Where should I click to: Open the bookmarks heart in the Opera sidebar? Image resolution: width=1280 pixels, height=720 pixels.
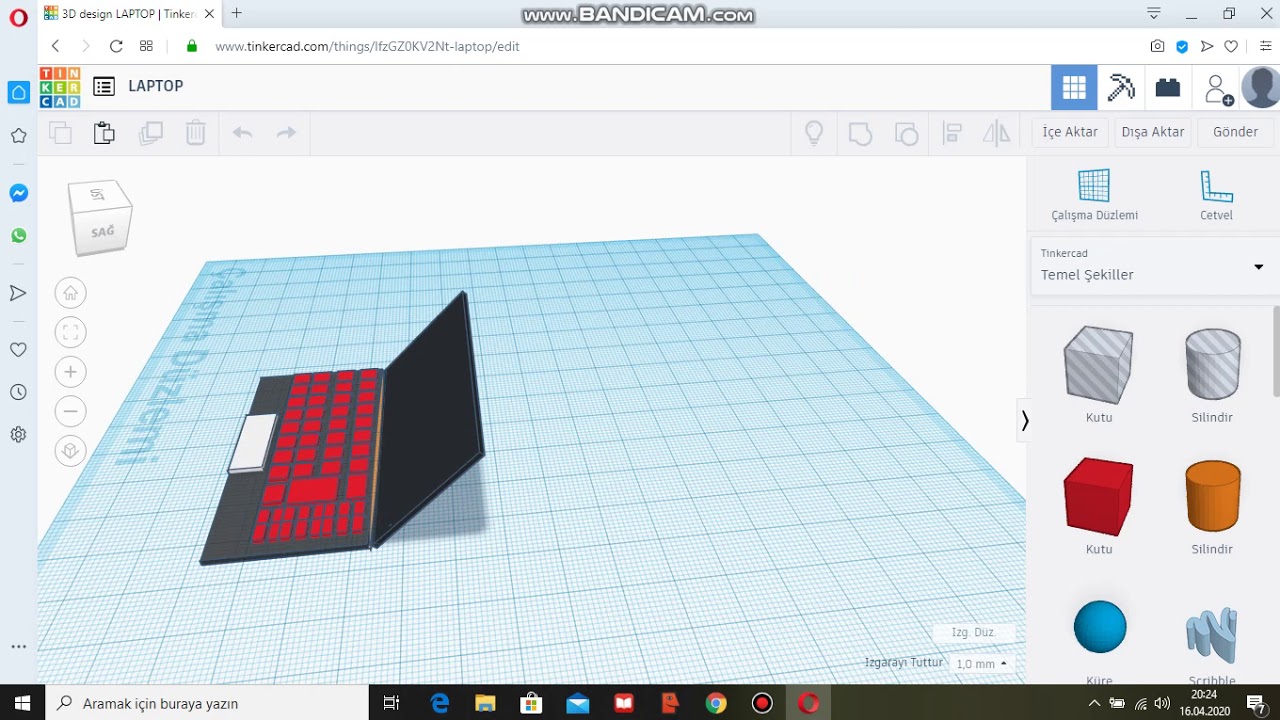click(x=18, y=350)
